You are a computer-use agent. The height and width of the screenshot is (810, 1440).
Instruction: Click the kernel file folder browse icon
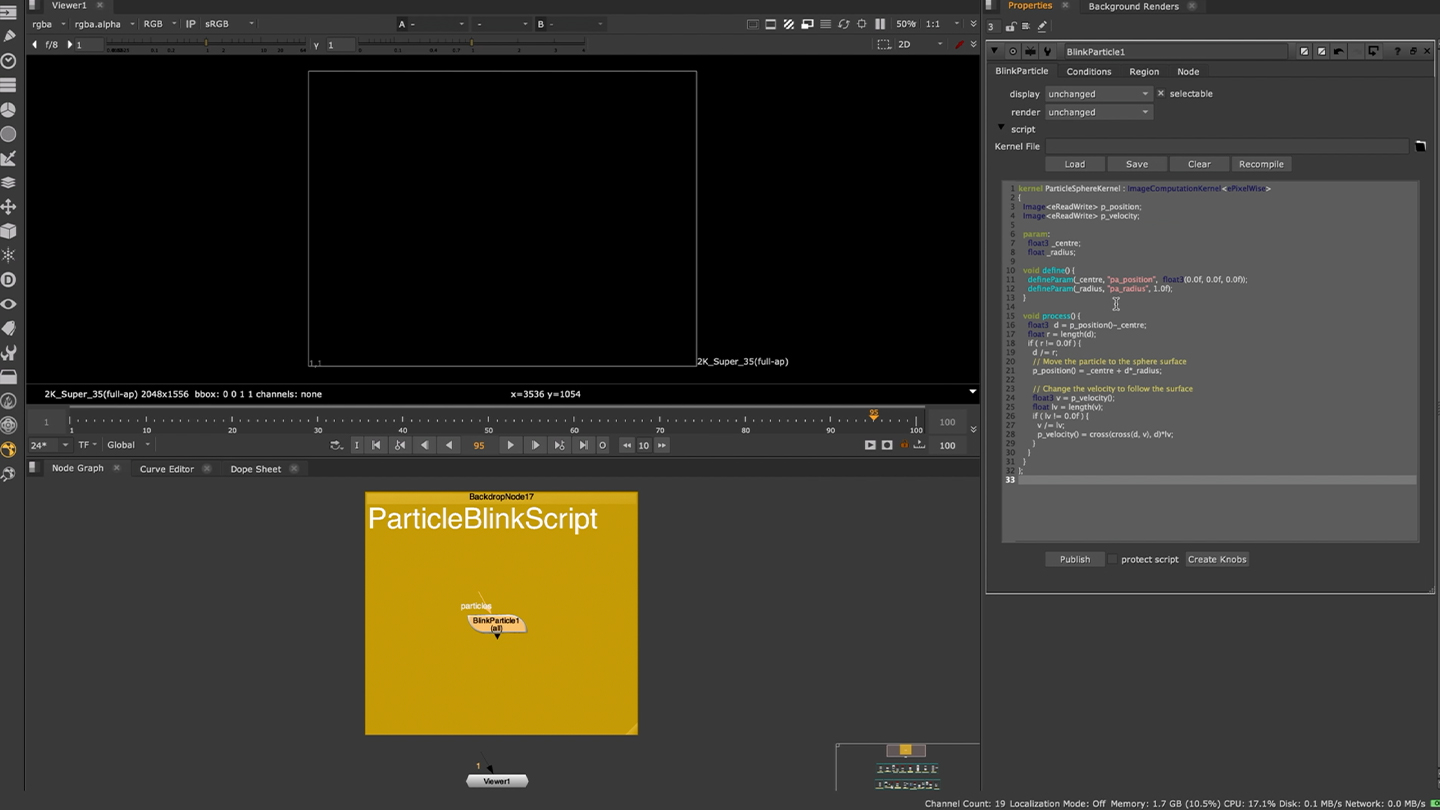(x=1419, y=147)
